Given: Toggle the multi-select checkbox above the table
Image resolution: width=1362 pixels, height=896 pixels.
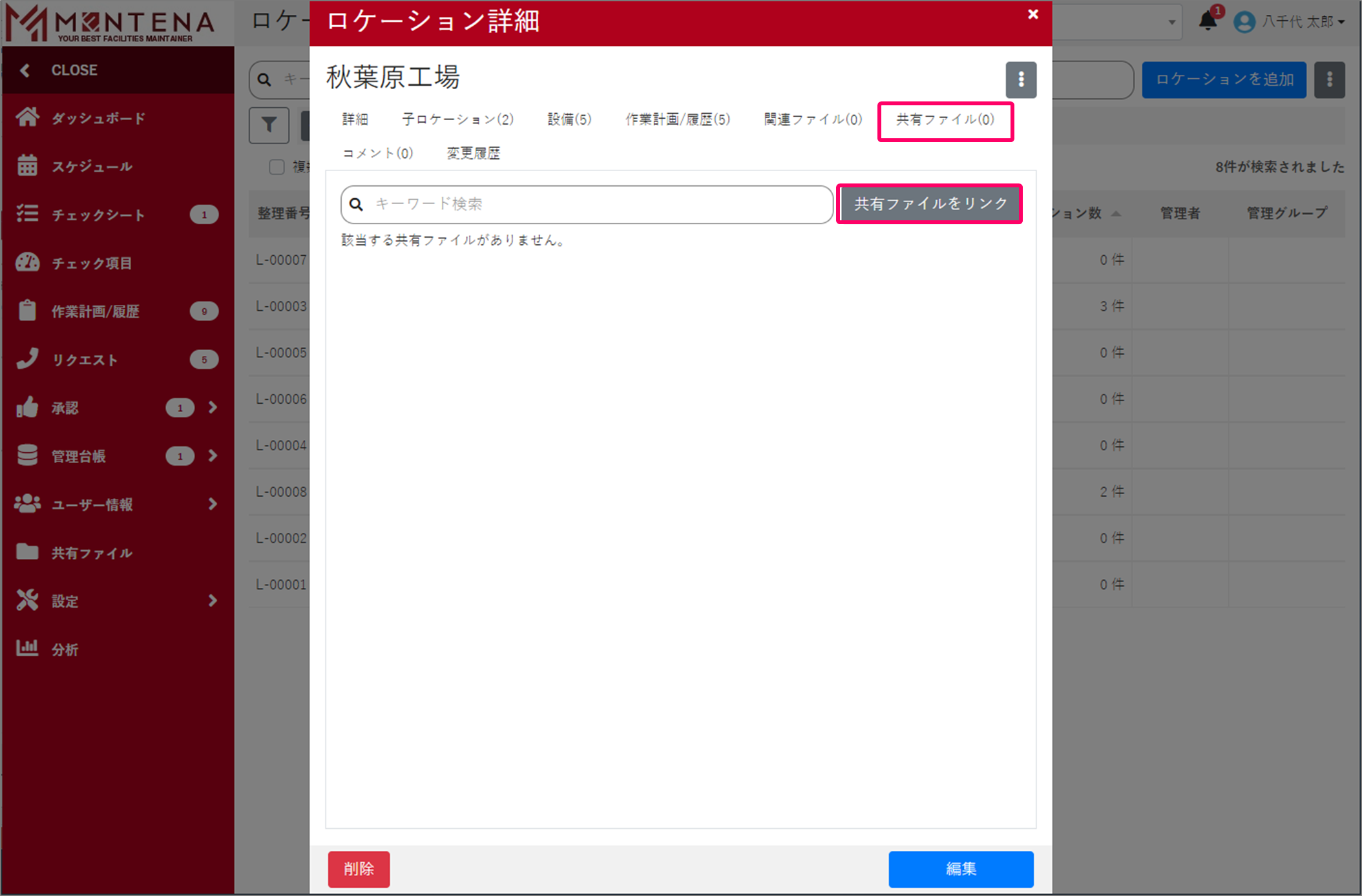Looking at the screenshot, I should (x=277, y=167).
